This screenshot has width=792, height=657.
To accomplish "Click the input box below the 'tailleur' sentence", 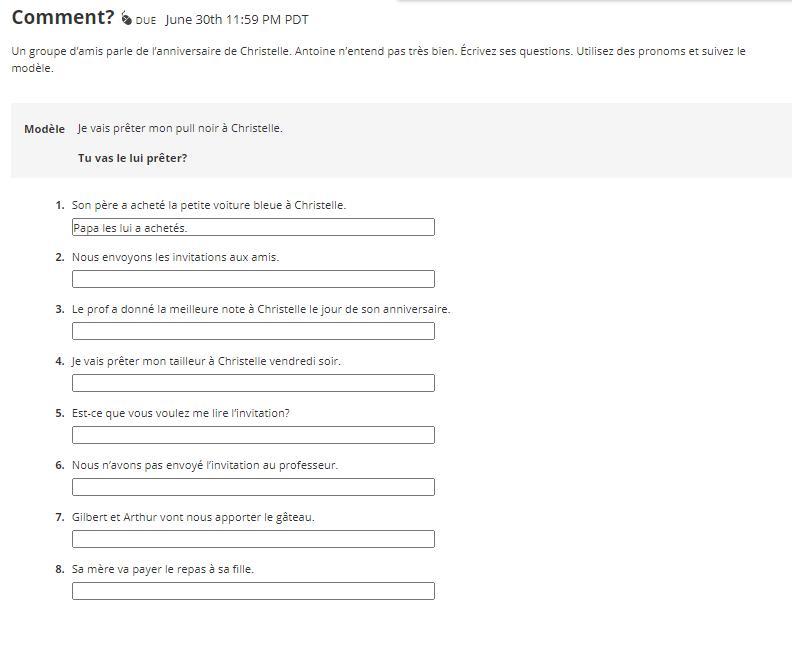I will click(x=253, y=383).
